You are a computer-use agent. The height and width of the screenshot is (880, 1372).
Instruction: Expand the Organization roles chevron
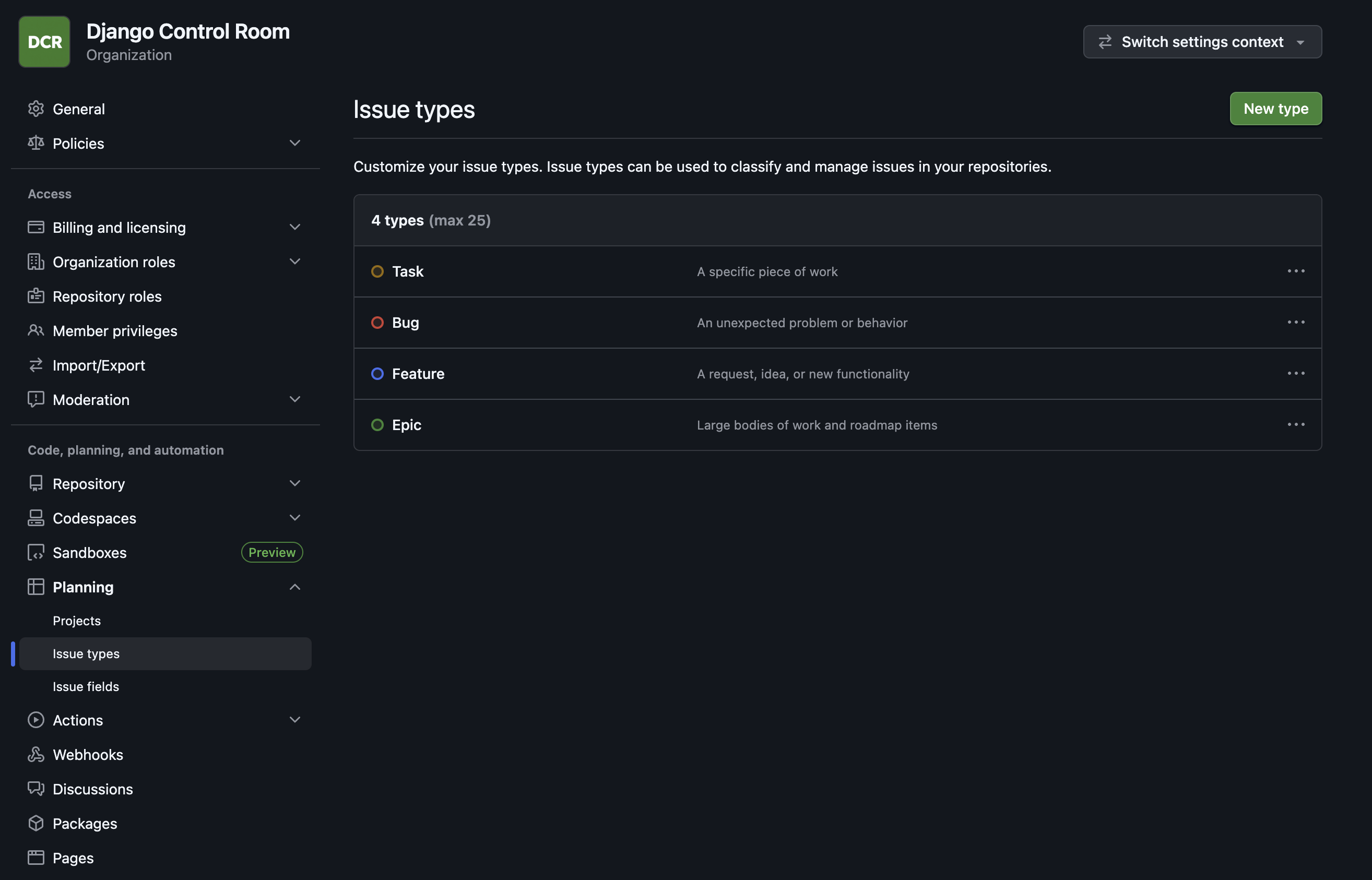295,261
